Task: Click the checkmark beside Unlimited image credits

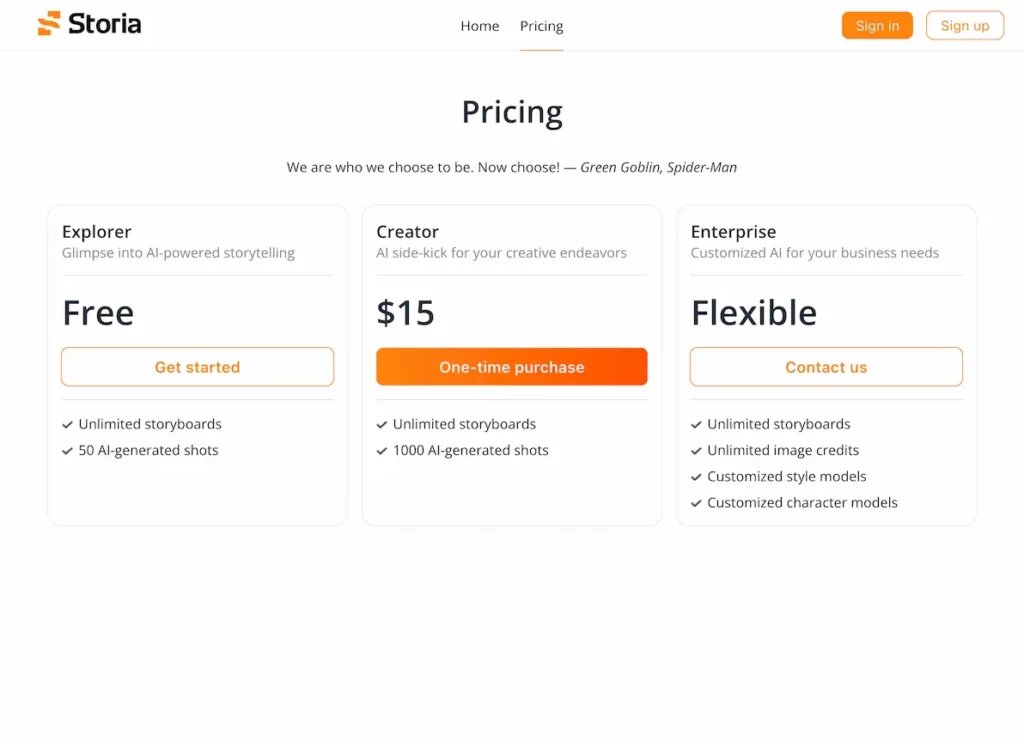Action: point(696,450)
